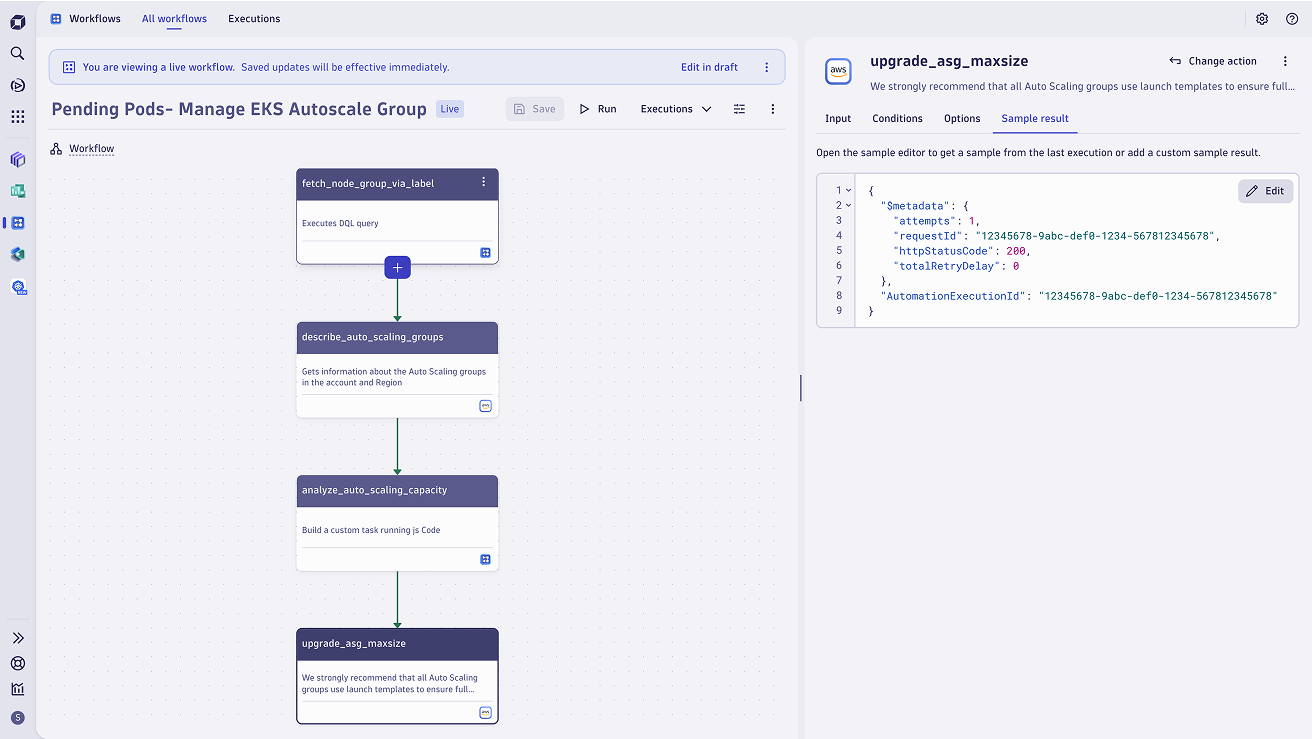Viewport: 1312px width, 739px height.
Task: Click the blue plus add-task button
Action: click(397, 267)
